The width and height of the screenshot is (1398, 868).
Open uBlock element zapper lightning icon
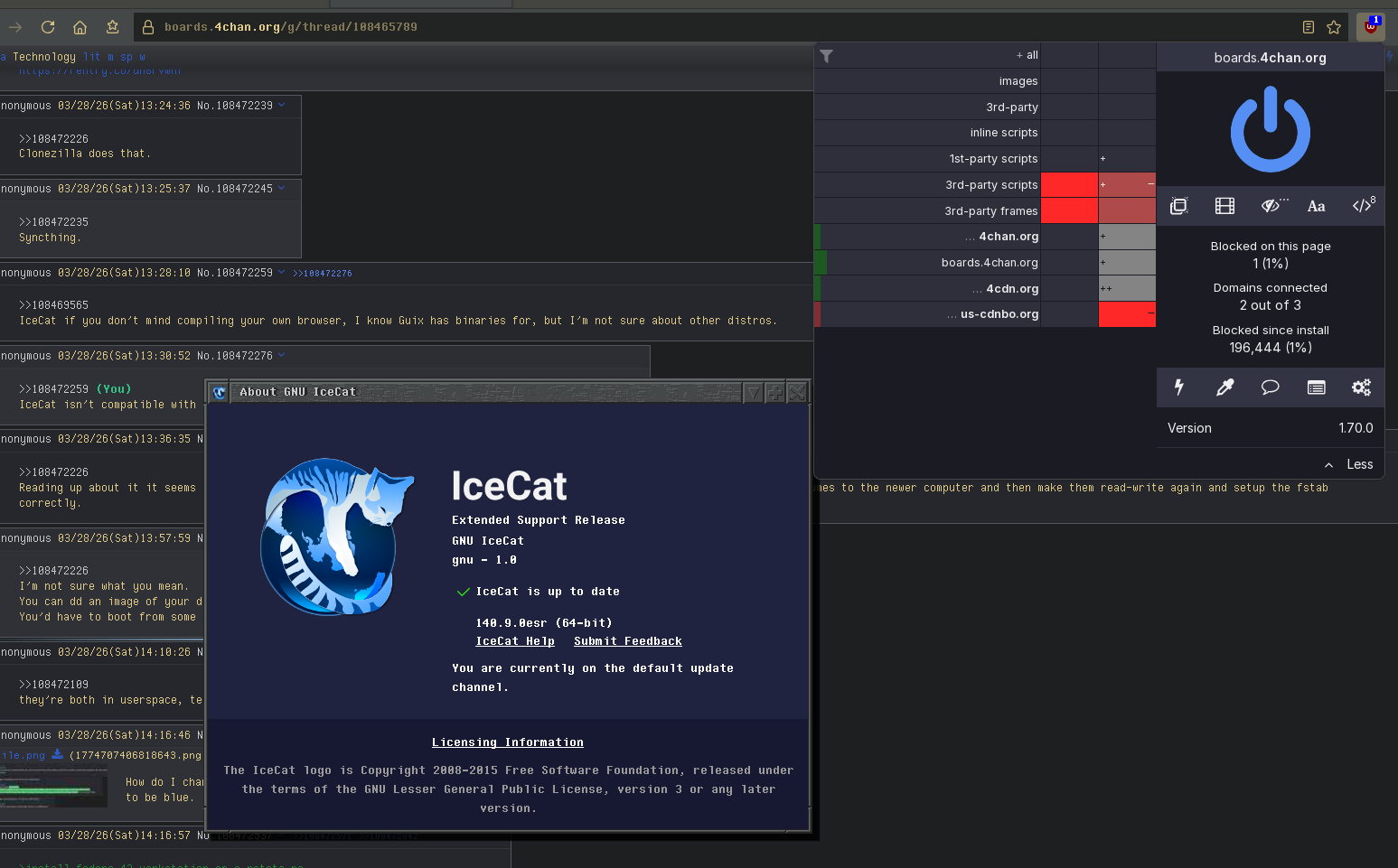(x=1178, y=387)
